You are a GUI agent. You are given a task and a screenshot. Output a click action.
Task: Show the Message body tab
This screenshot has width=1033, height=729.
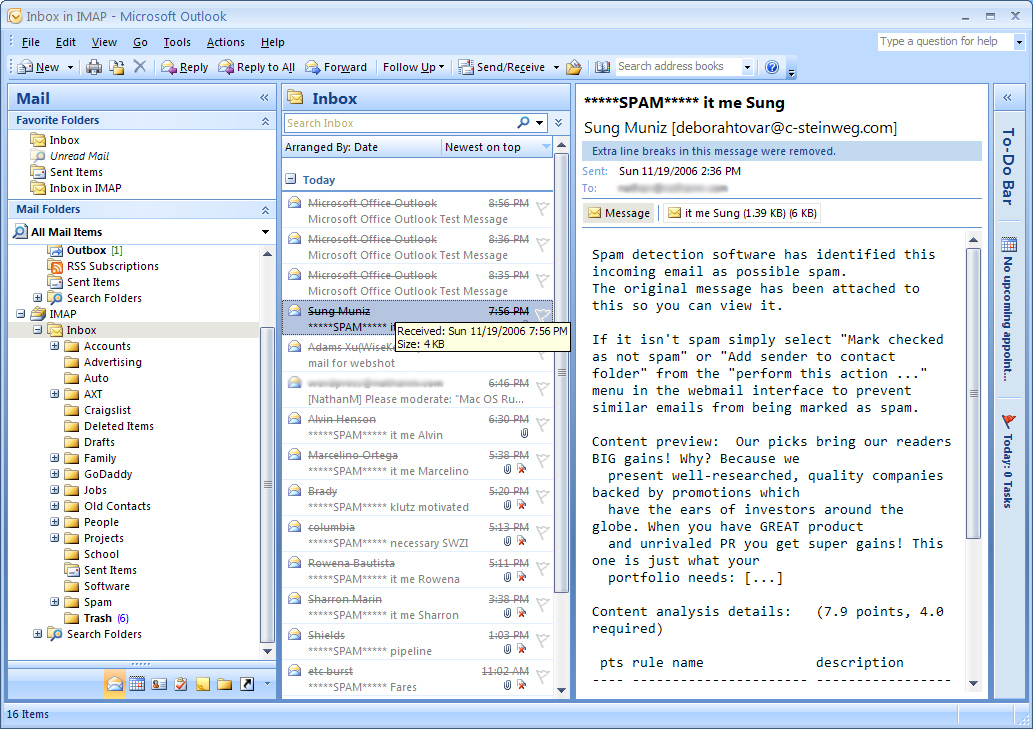coord(619,213)
